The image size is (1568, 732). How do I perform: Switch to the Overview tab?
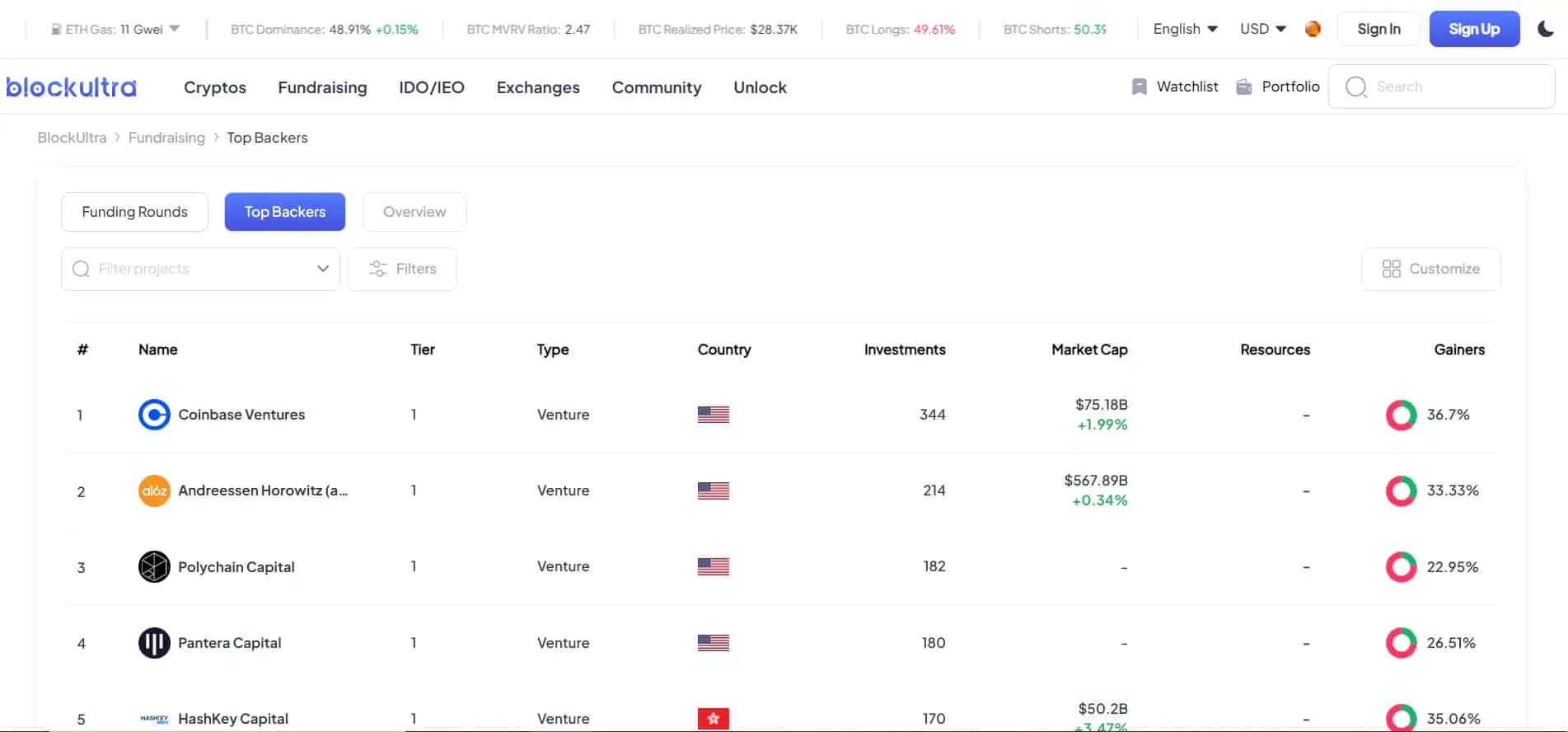pos(414,212)
